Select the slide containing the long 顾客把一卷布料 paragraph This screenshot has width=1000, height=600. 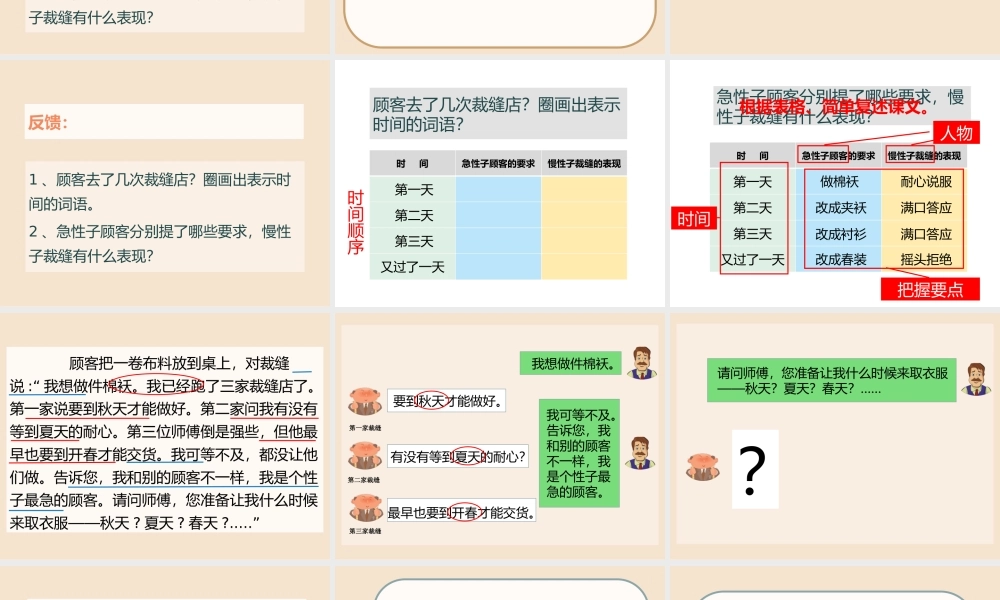click(165, 436)
